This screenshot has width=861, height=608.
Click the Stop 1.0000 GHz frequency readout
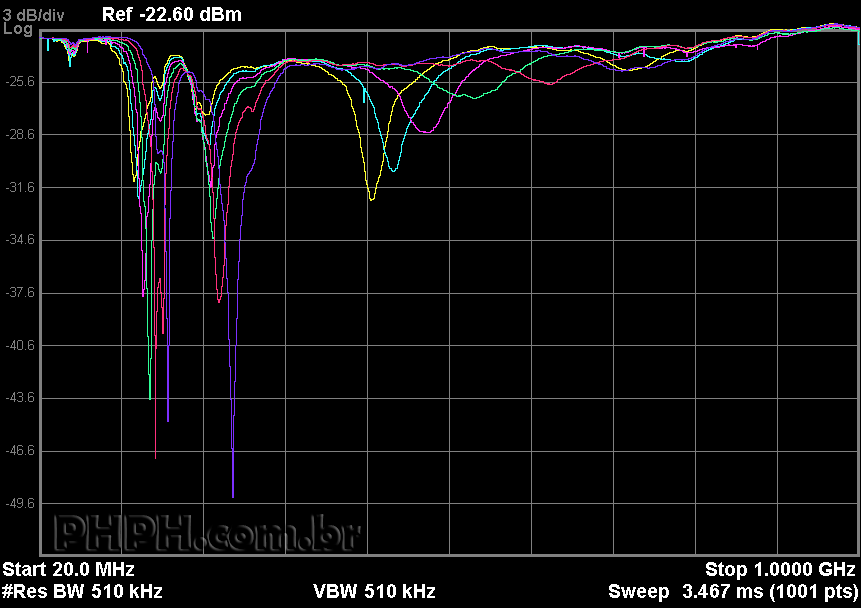point(780,570)
